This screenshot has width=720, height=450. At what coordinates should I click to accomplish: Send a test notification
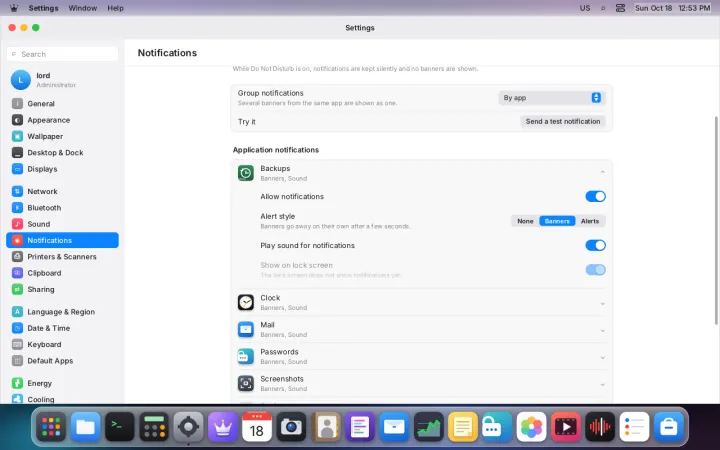point(562,121)
